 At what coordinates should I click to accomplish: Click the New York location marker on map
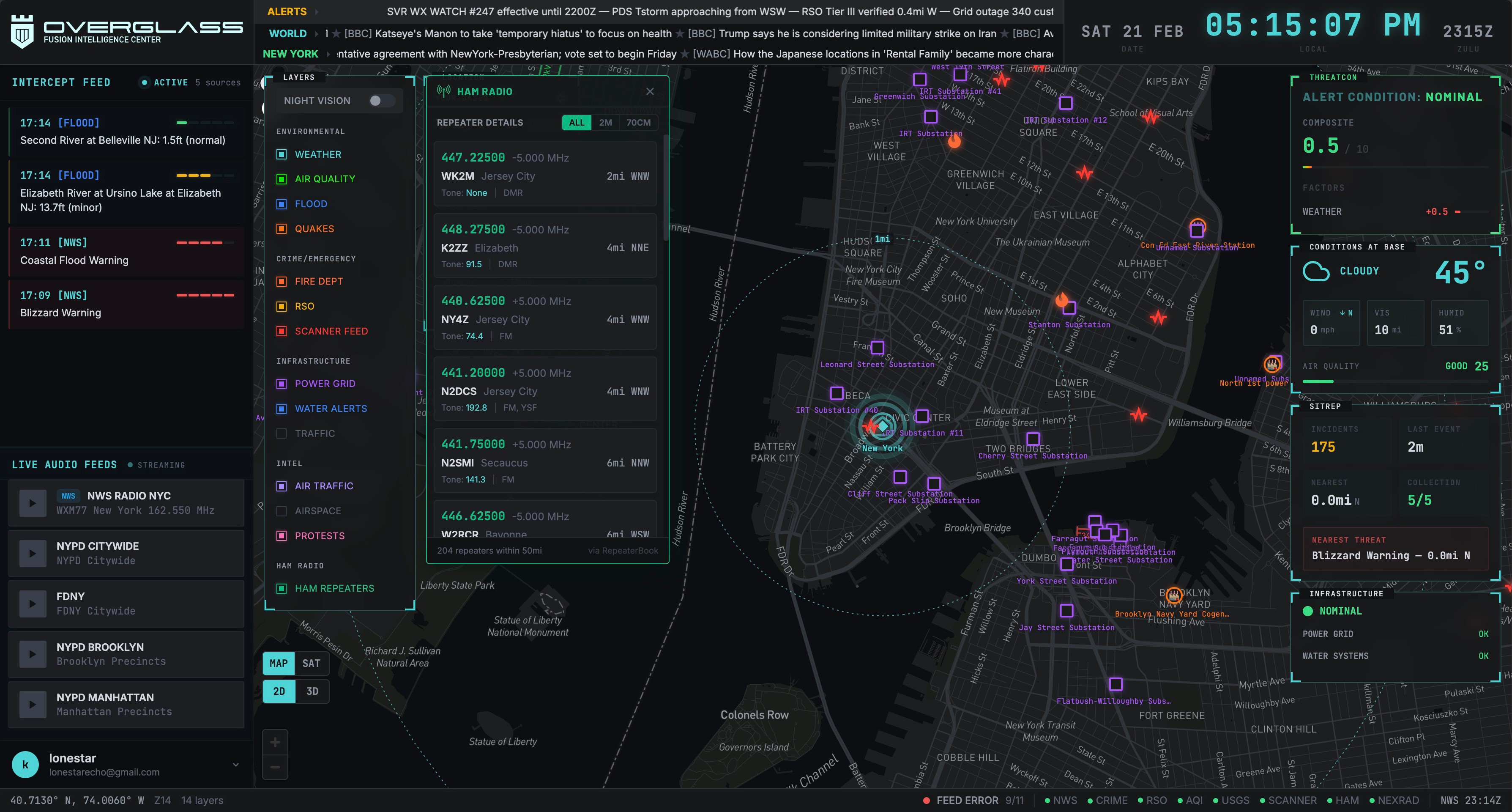(x=882, y=426)
